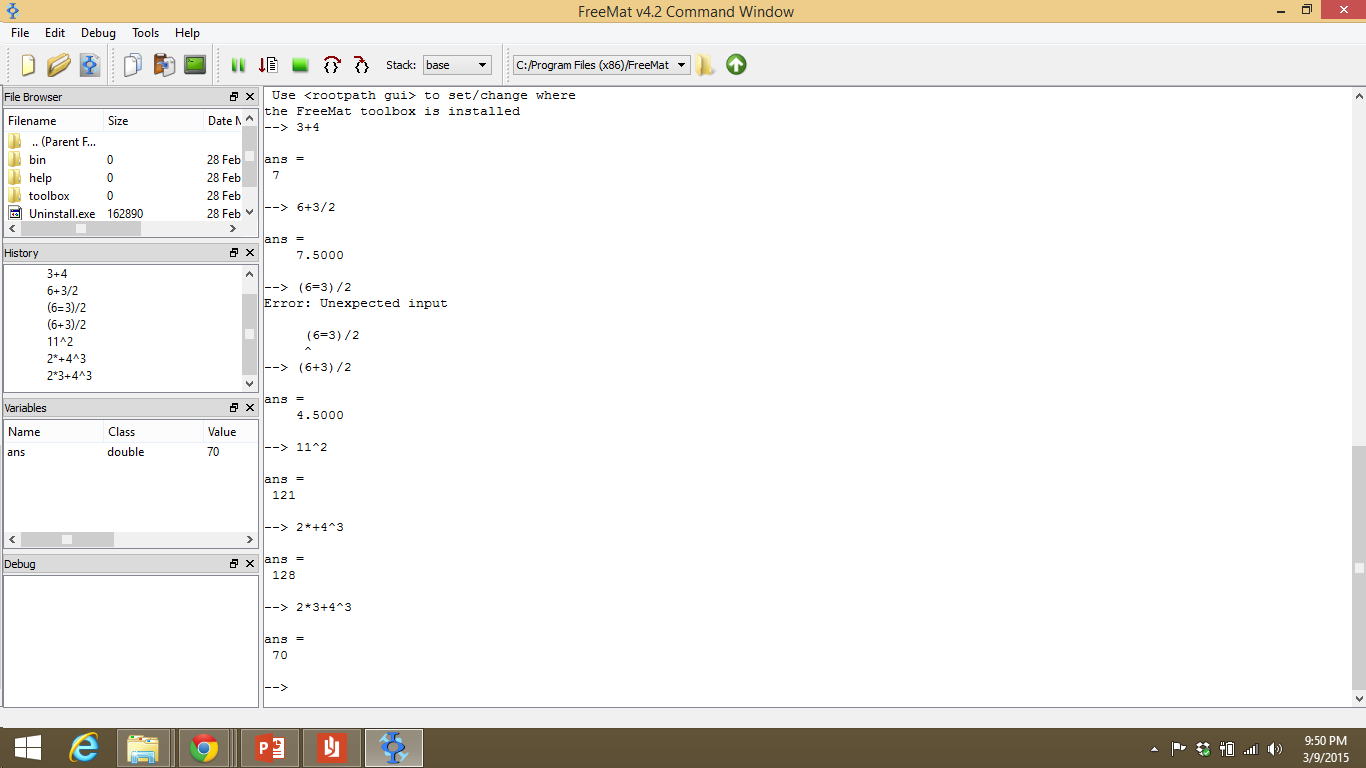
Task: Open the File menu
Action: pos(20,33)
